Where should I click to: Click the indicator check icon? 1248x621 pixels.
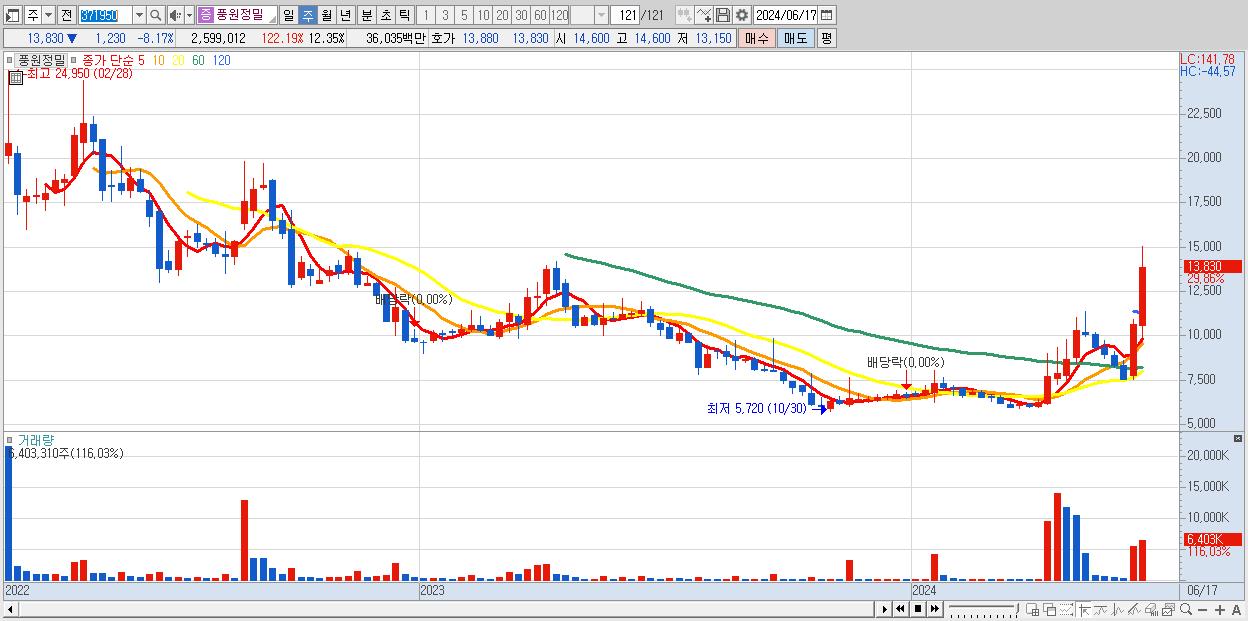click(704, 16)
